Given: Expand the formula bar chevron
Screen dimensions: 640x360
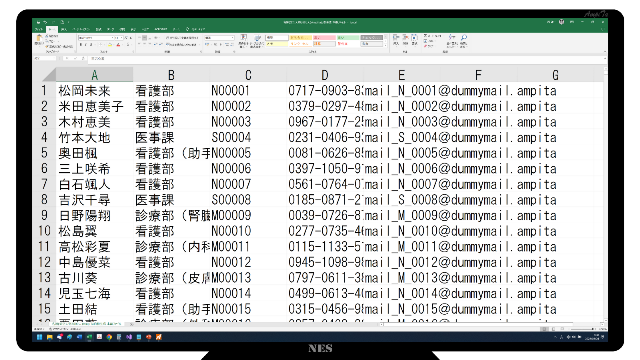Looking at the screenshot, I should tap(604, 59).
